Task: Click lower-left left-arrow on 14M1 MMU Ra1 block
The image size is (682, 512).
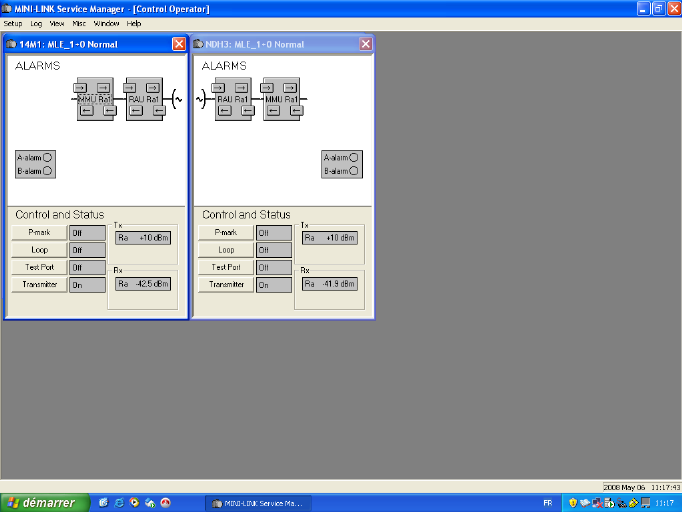Action: click(x=87, y=110)
